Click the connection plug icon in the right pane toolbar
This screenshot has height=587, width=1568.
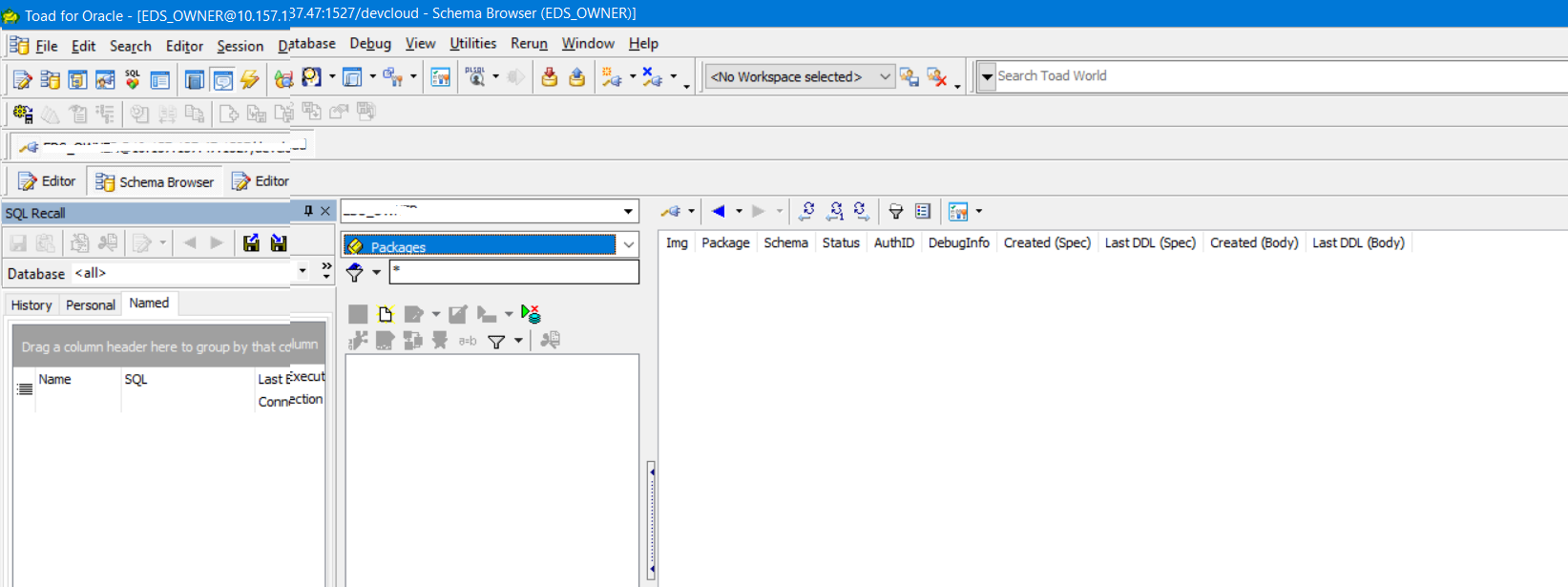click(671, 211)
